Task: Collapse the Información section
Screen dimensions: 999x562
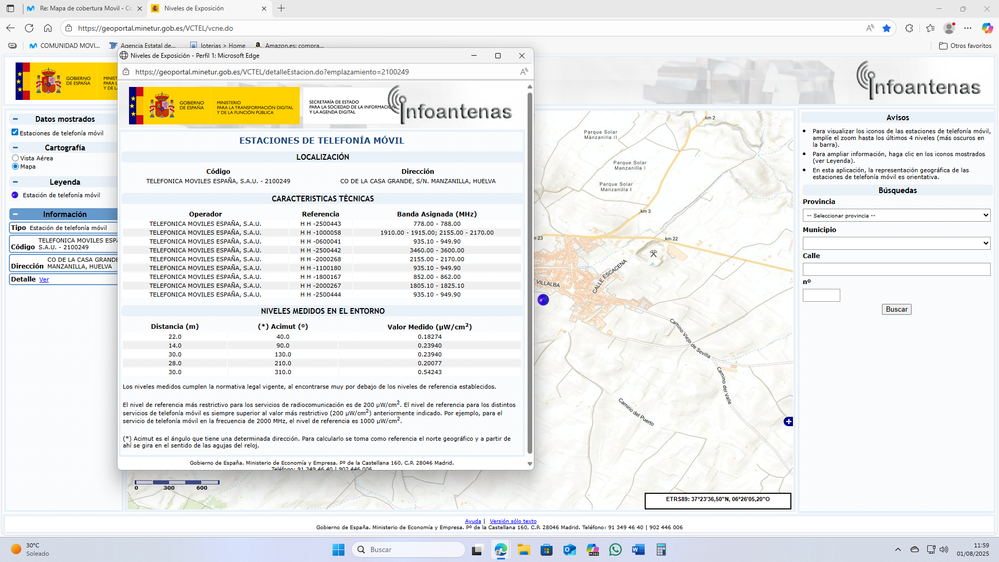Action: 15,214
